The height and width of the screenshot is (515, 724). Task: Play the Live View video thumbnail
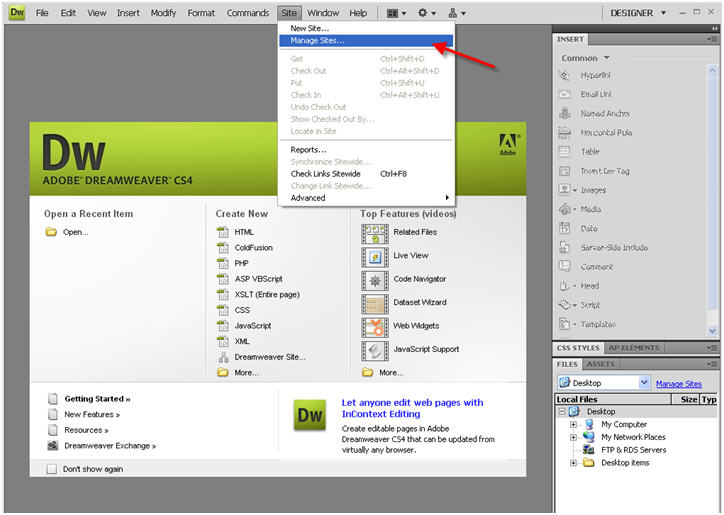pos(374,257)
